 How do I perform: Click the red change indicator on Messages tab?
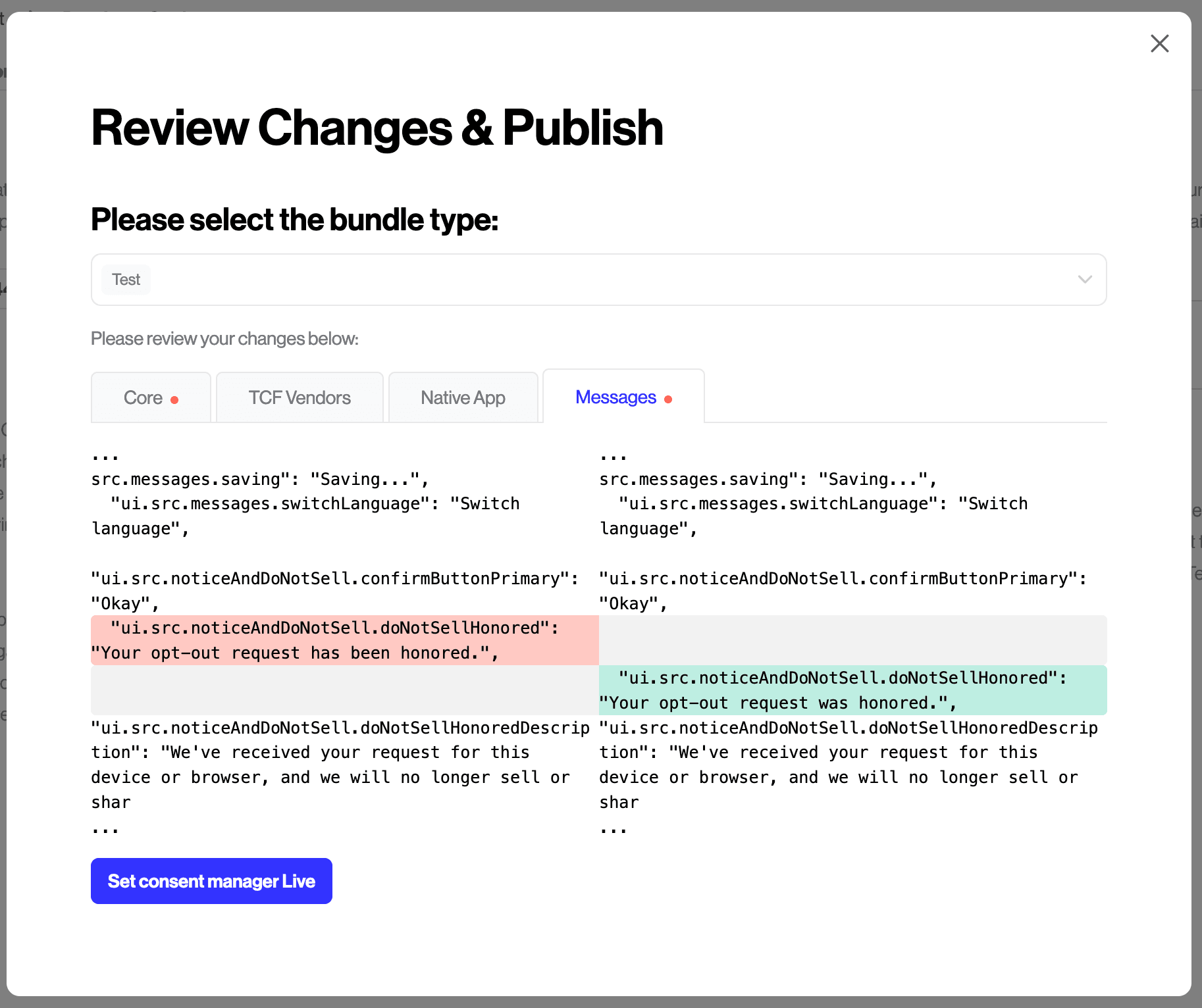coord(668,399)
